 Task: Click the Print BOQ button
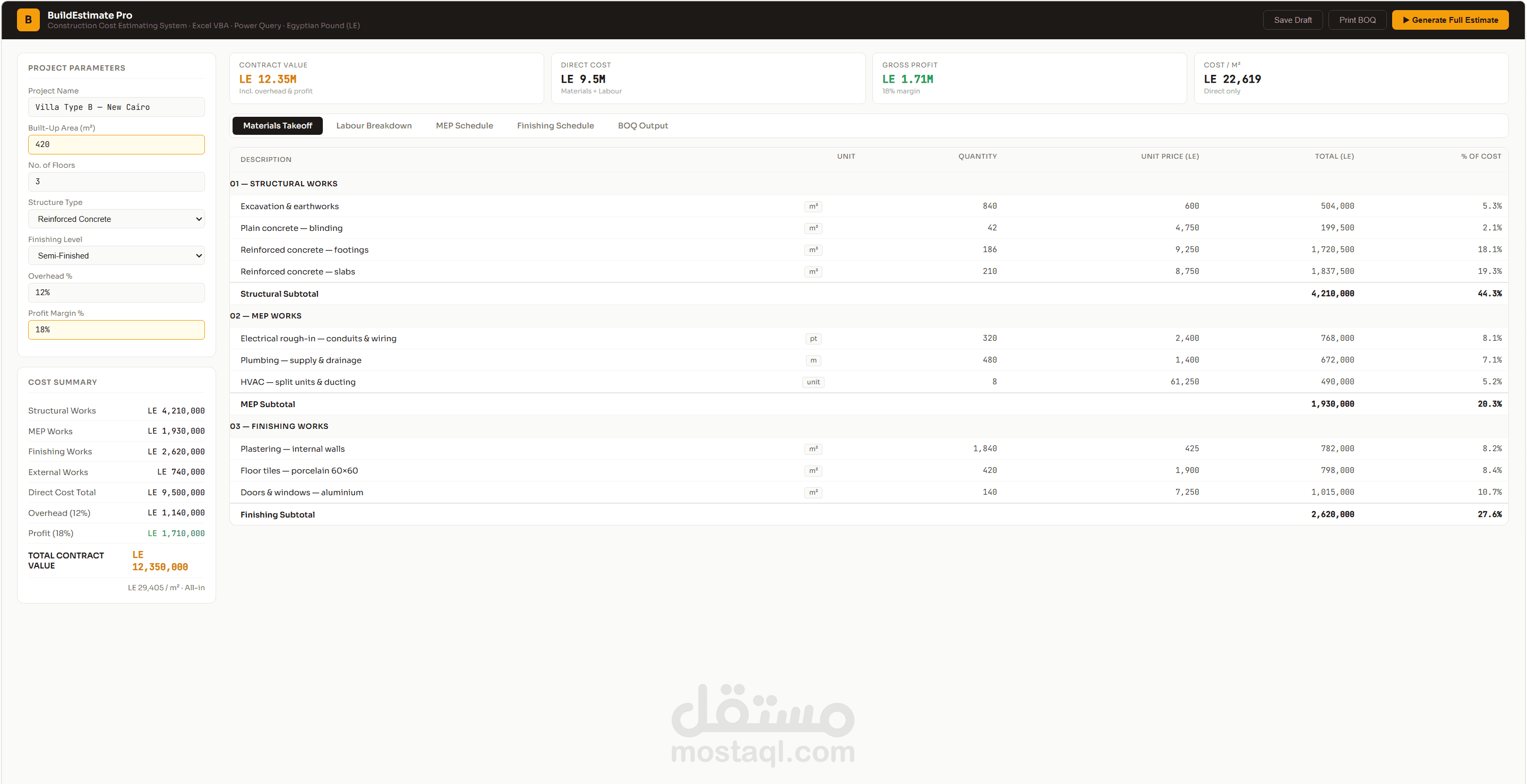[1357, 20]
